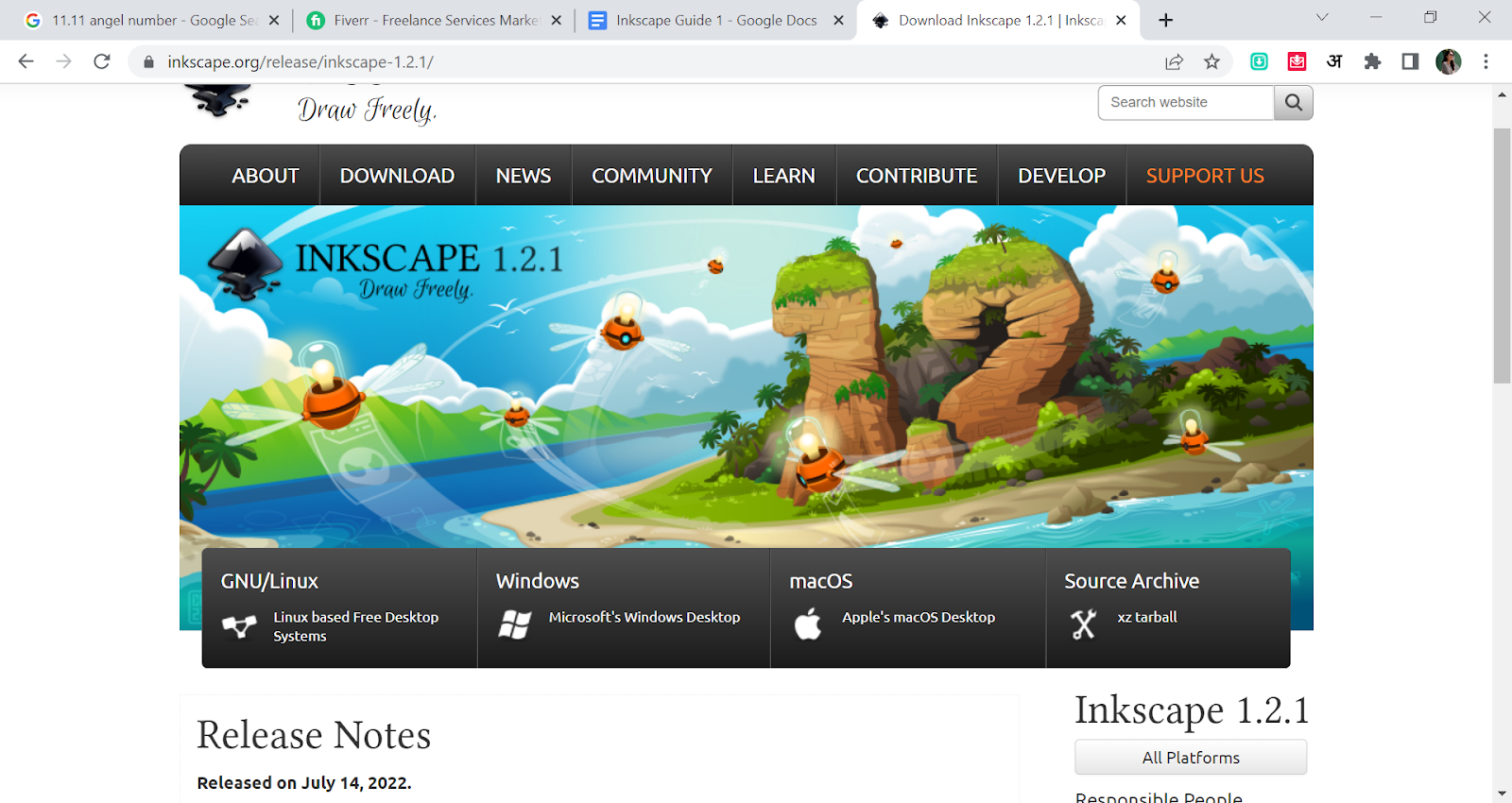
Task: Select the Download Inkscape 1.2.1 tab
Action: (x=998, y=20)
